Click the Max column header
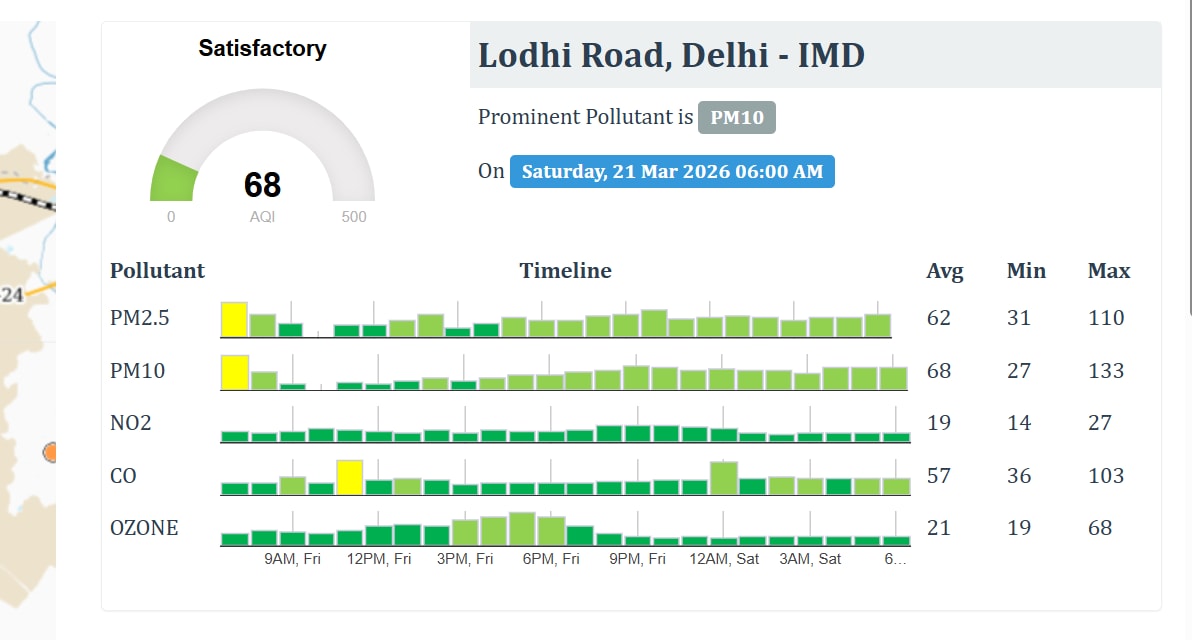Image resolution: width=1192 pixels, height=640 pixels. pos(1109,271)
